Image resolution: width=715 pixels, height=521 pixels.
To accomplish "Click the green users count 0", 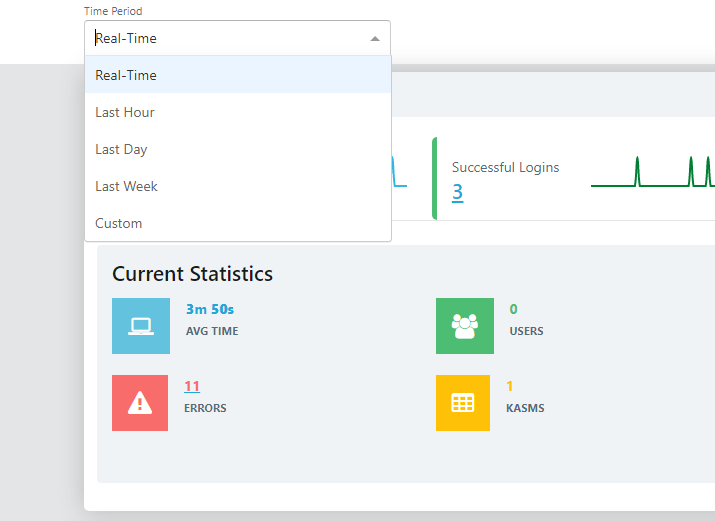I will (514, 309).
